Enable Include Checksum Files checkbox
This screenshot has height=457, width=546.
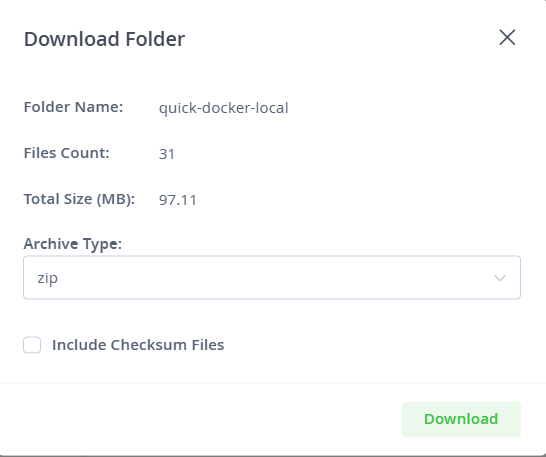coord(32,345)
